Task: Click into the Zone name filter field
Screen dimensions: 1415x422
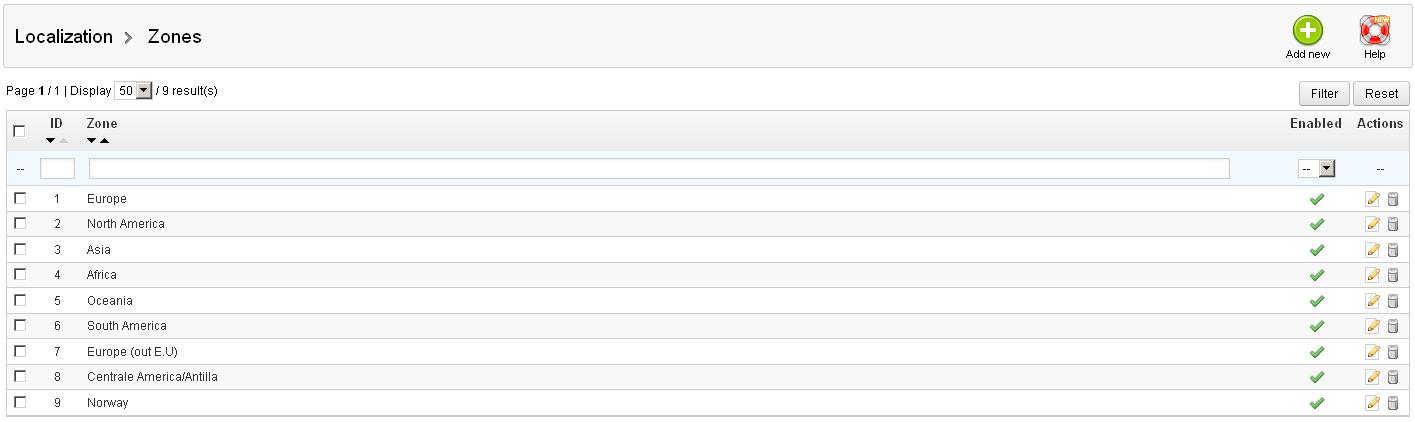Action: [659, 169]
